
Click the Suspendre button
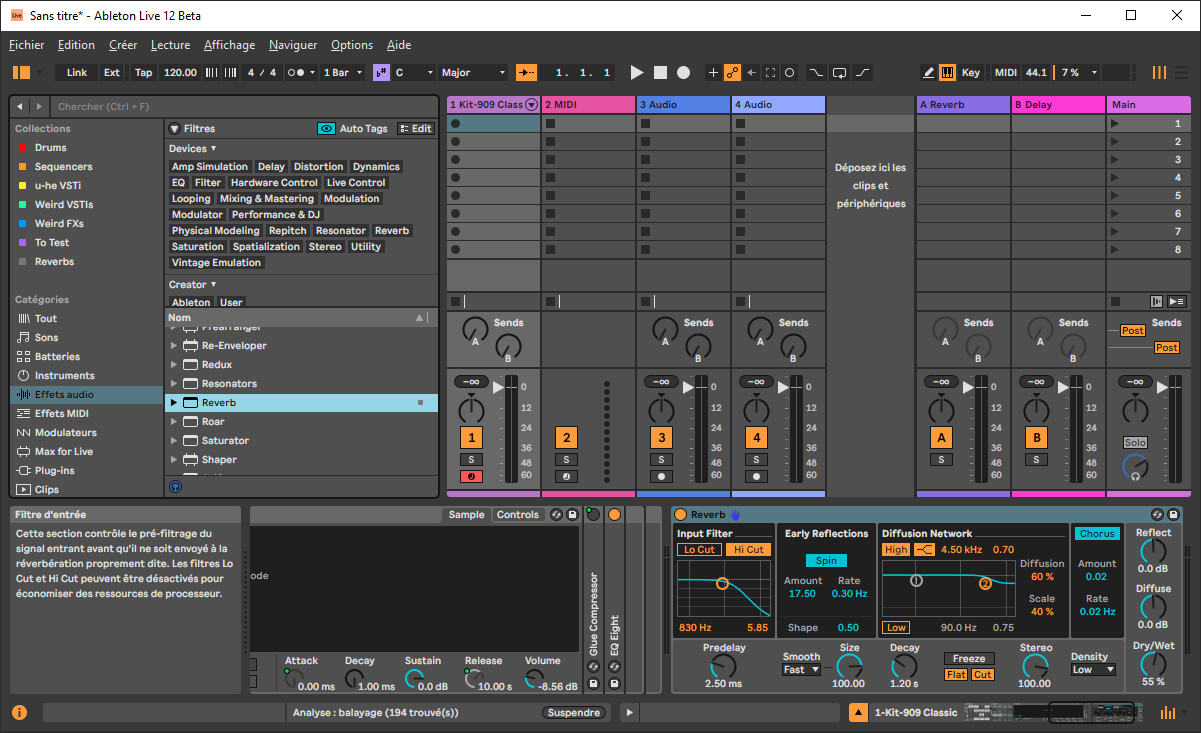pos(574,713)
